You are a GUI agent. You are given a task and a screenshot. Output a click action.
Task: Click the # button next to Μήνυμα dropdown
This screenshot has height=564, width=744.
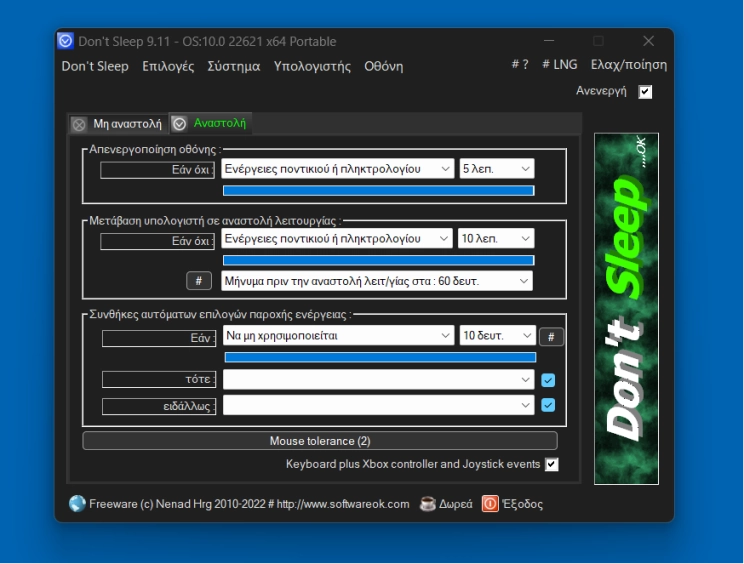click(199, 281)
